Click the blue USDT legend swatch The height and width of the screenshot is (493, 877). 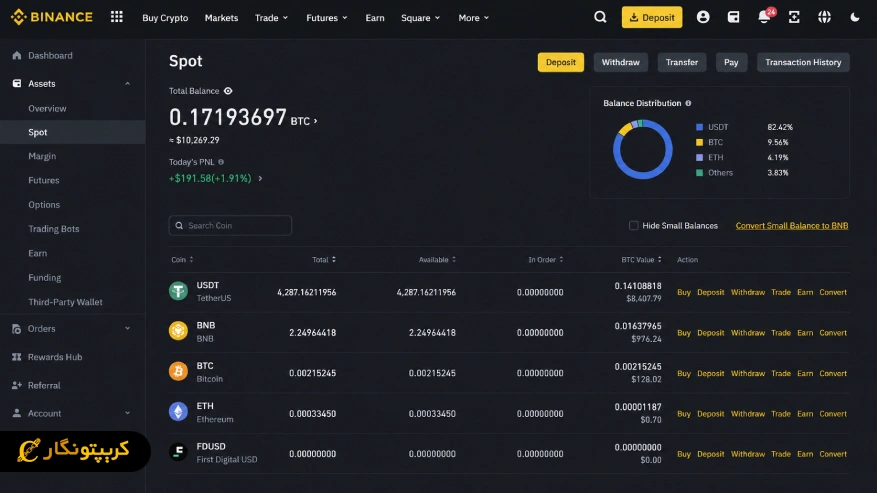699,127
